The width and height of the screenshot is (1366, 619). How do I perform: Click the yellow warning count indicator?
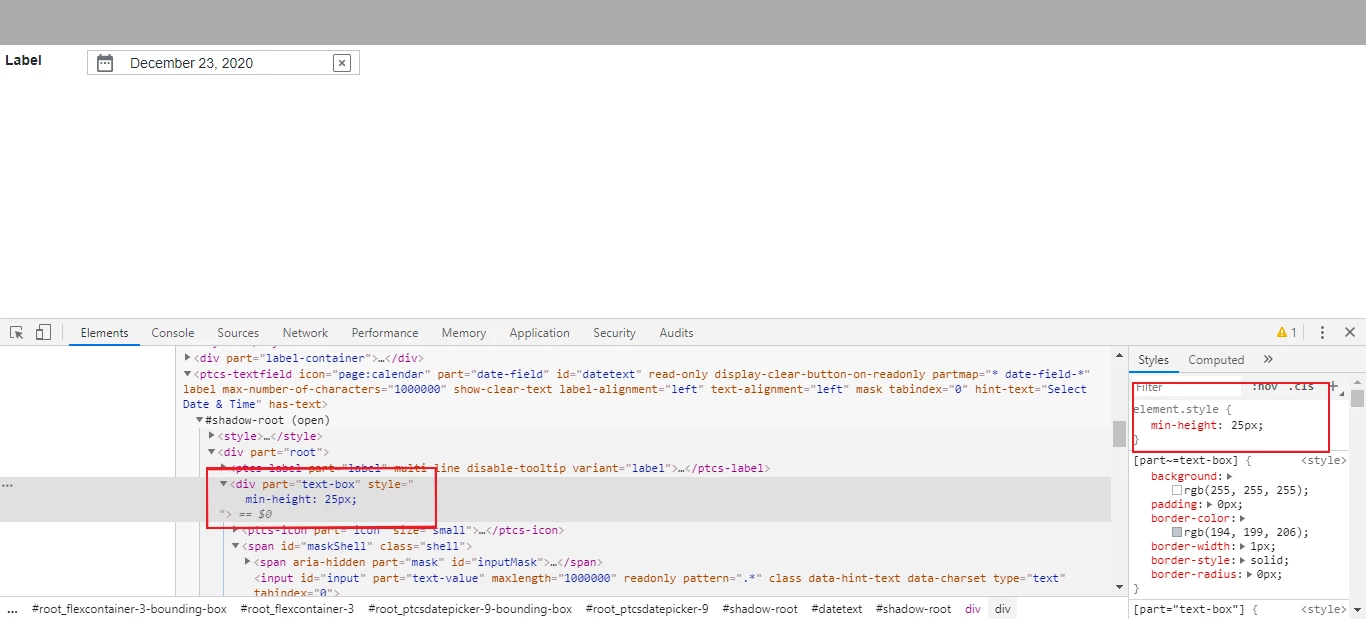pos(1286,333)
